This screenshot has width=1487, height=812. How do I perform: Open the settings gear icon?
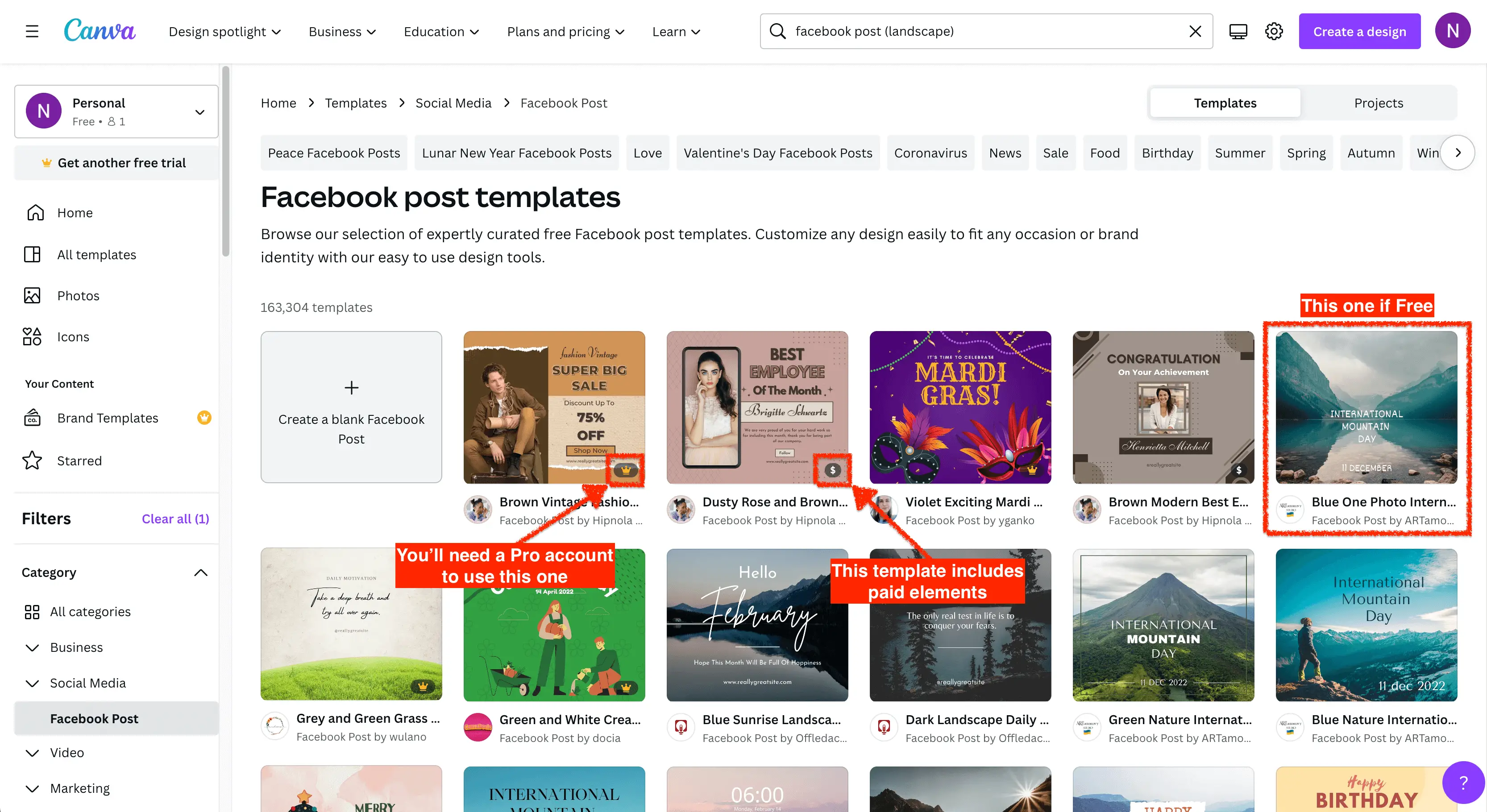pyautogui.click(x=1274, y=31)
